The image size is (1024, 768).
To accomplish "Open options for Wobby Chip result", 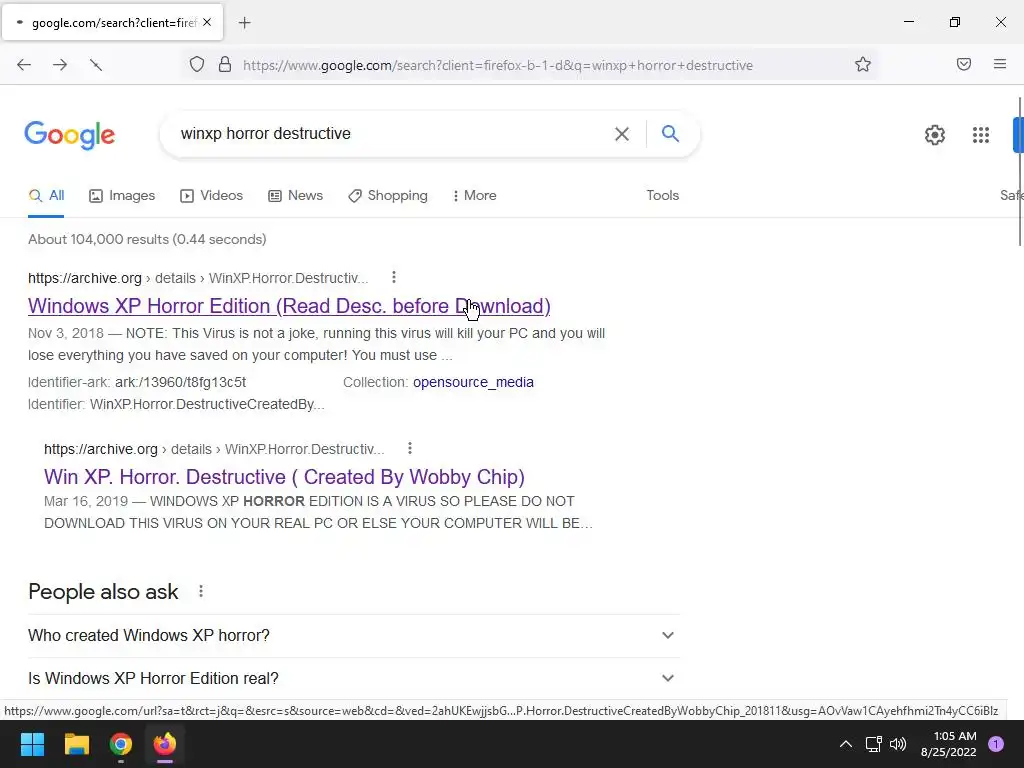I will coord(409,449).
